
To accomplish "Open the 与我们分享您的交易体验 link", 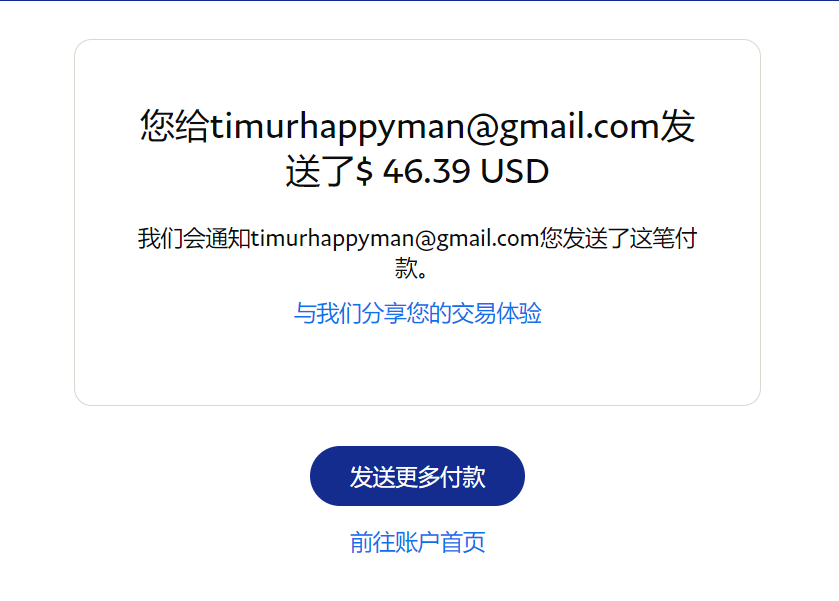I will click(417, 313).
